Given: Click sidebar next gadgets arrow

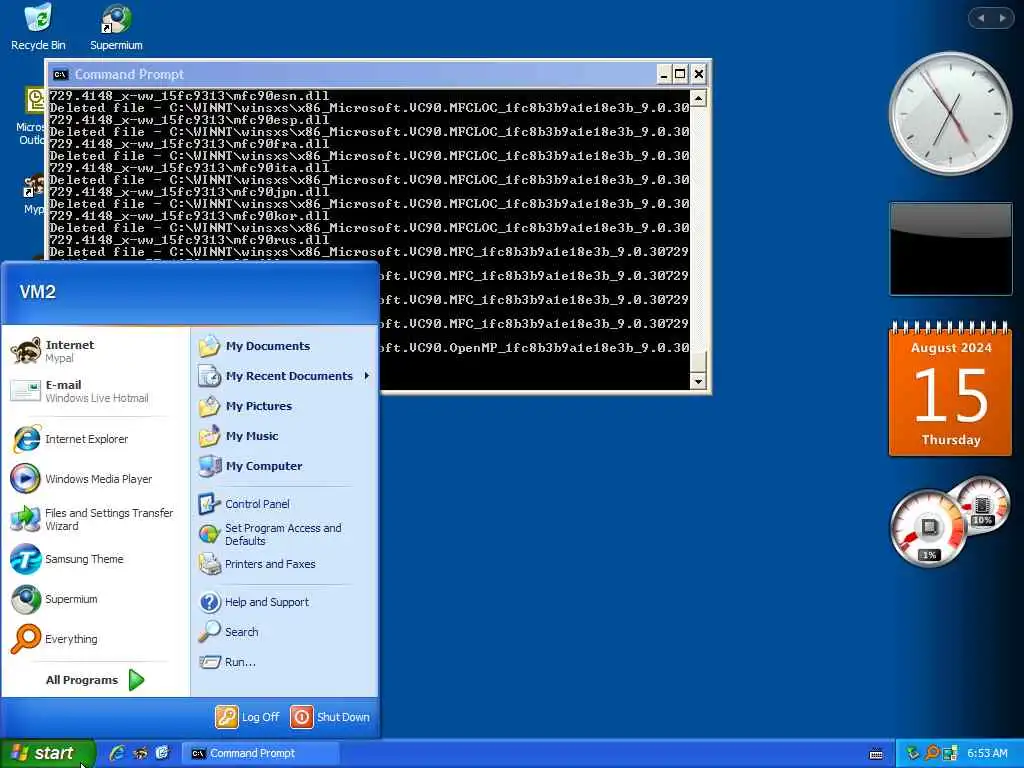Looking at the screenshot, I should 1002,18.
